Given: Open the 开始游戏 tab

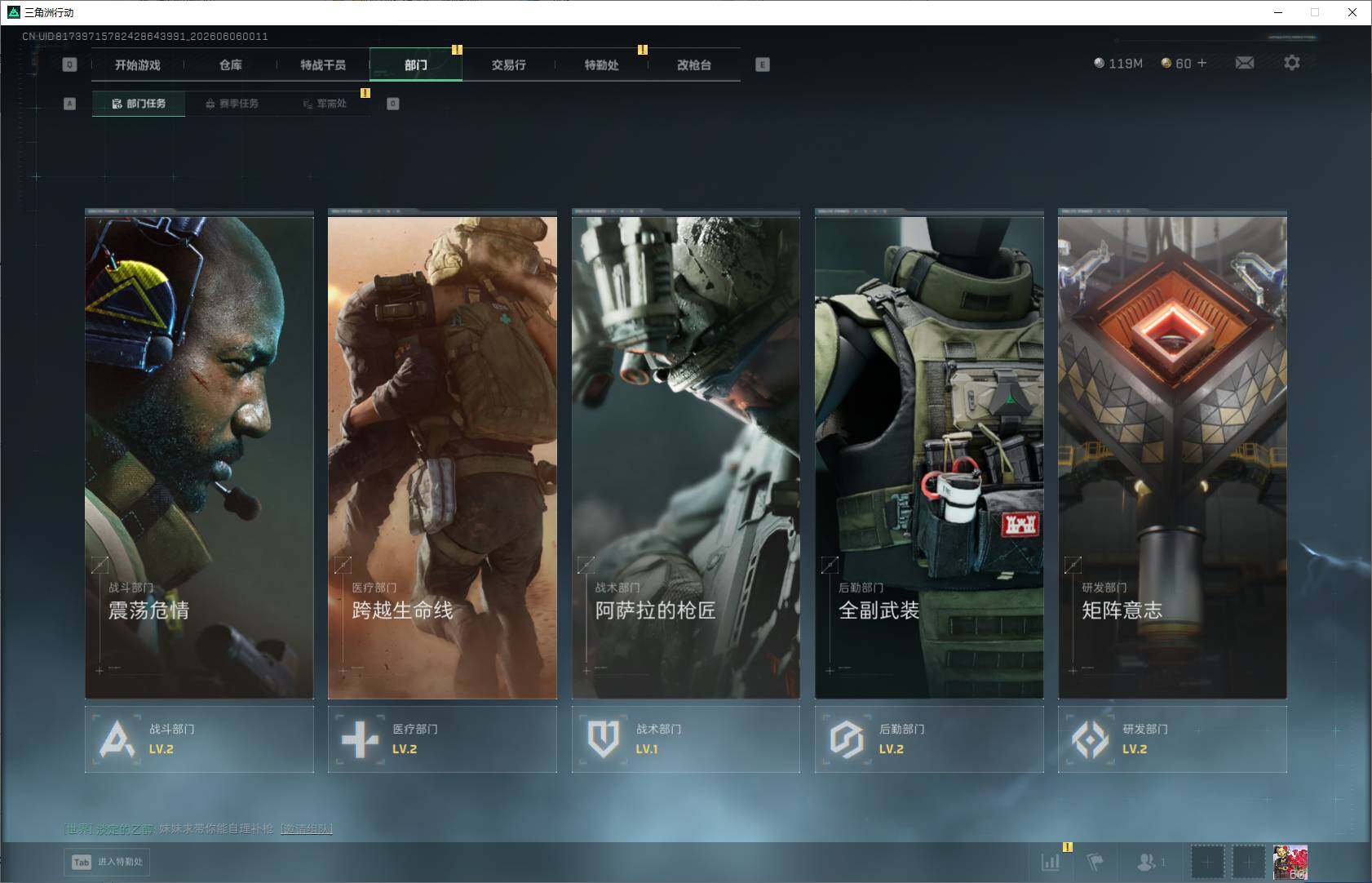Looking at the screenshot, I should pos(138,64).
